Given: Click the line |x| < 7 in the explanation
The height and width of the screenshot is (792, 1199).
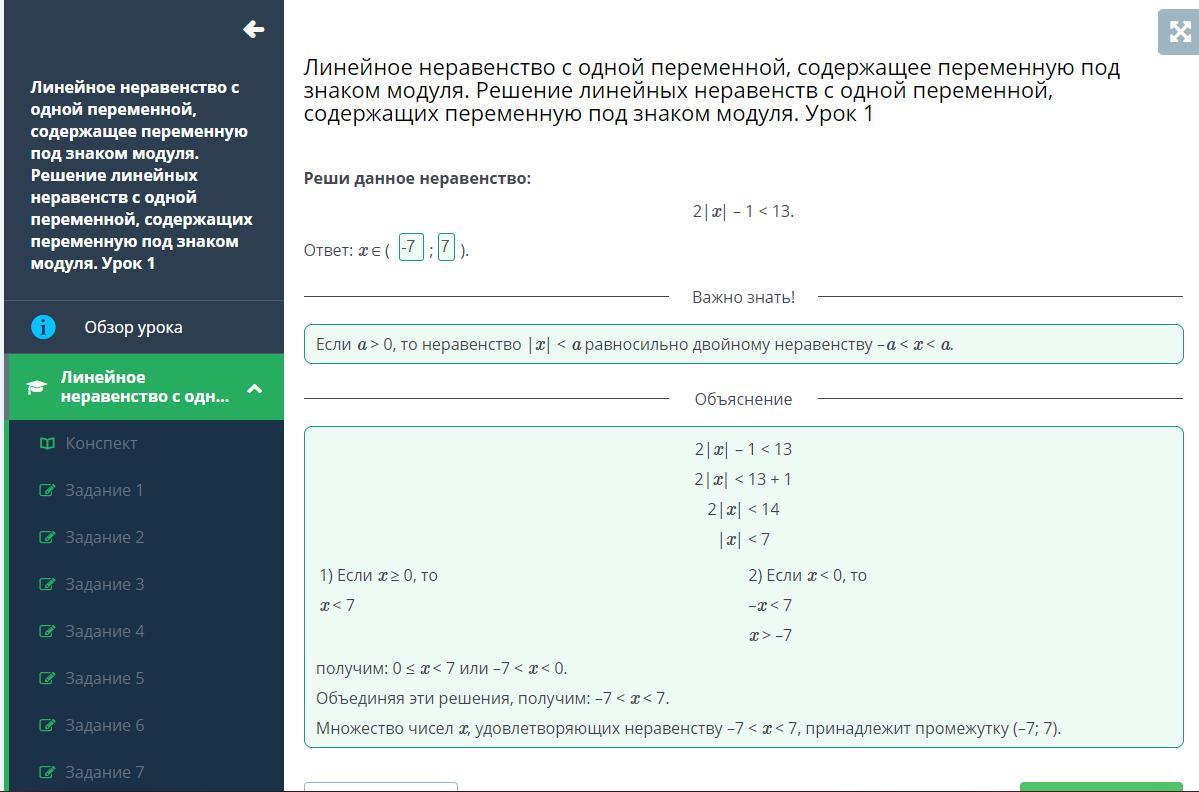Looking at the screenshot, I should [x=744, y=540].
